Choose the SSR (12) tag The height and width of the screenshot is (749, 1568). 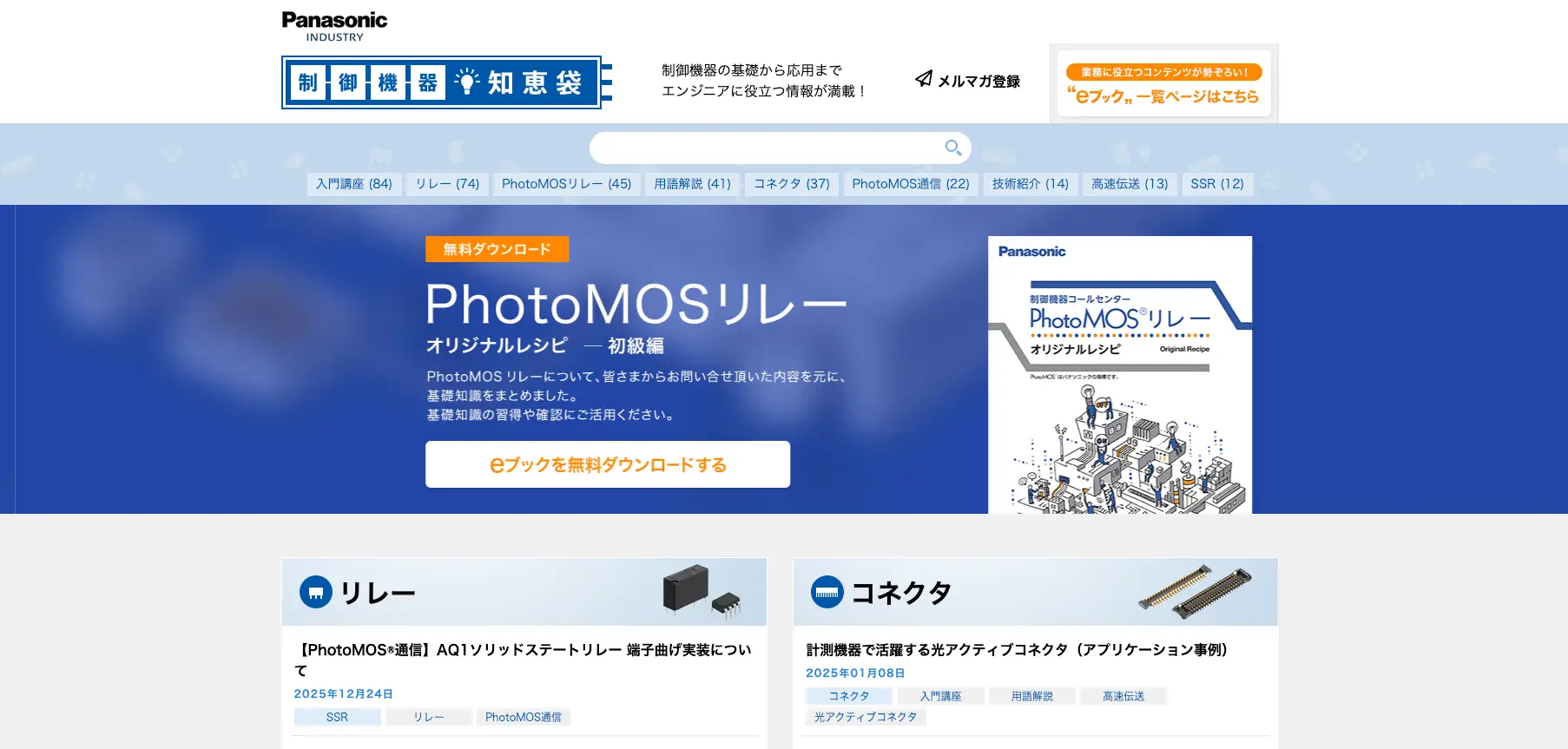point(1216,184)
